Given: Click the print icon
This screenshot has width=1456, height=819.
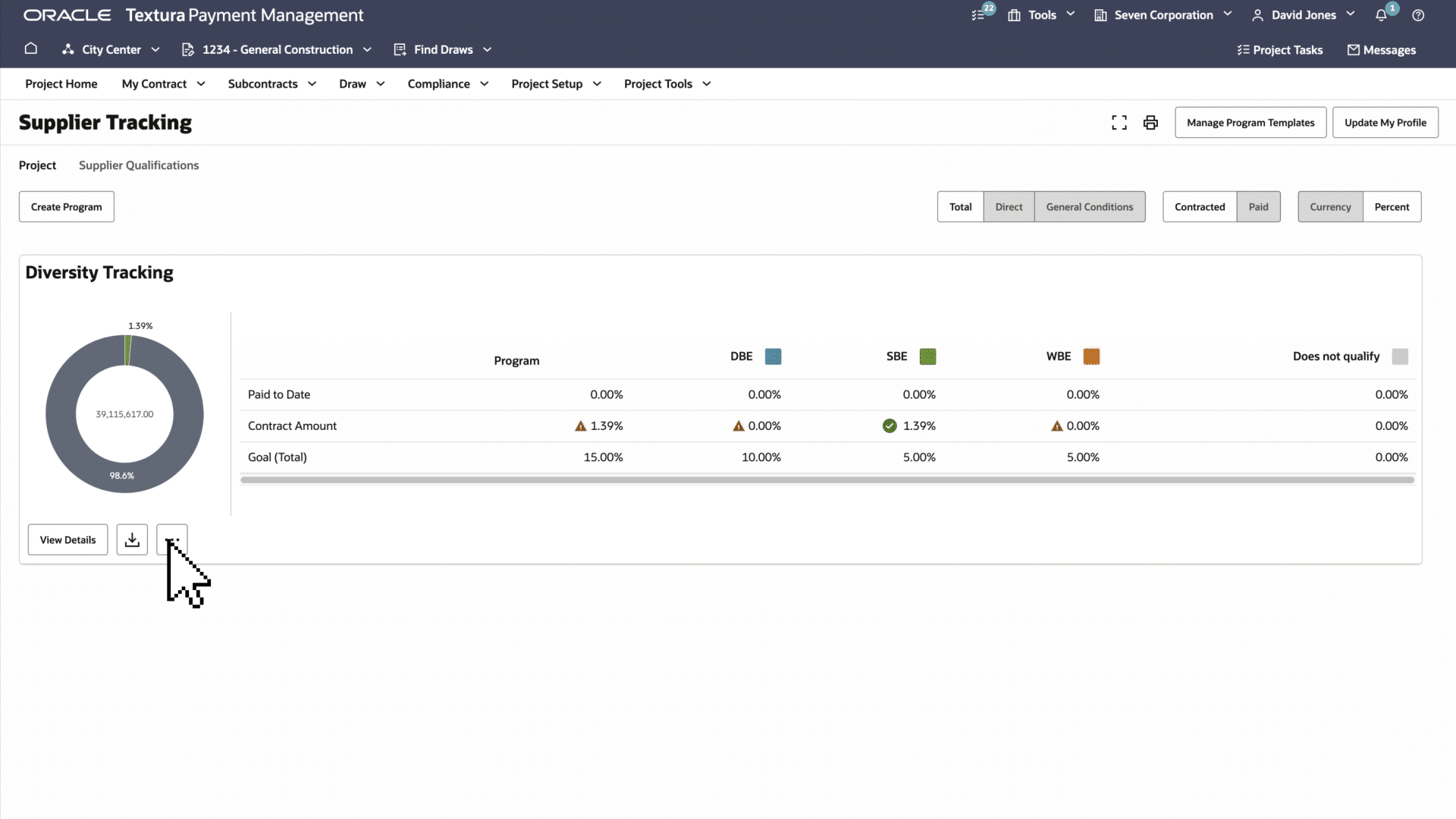Looking at the screenshot, I should pyautogui.click(x=1150, y=123).
